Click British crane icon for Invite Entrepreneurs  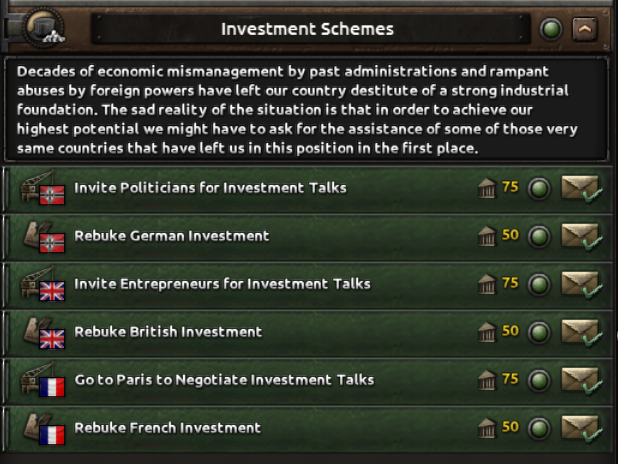[x=43, y=285]
